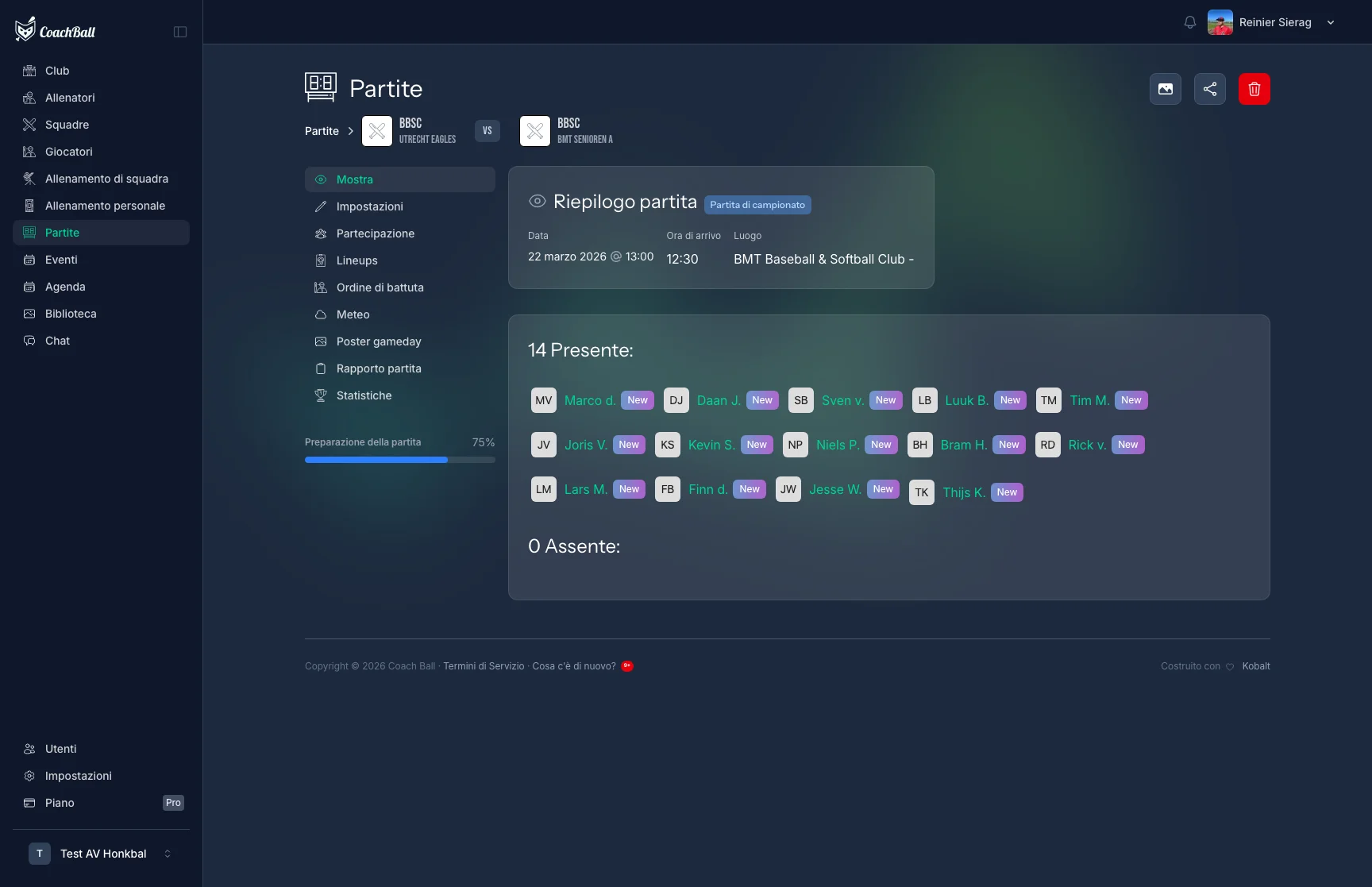Open the notifications bell

pyautogui.click(x=1189, y=22)
